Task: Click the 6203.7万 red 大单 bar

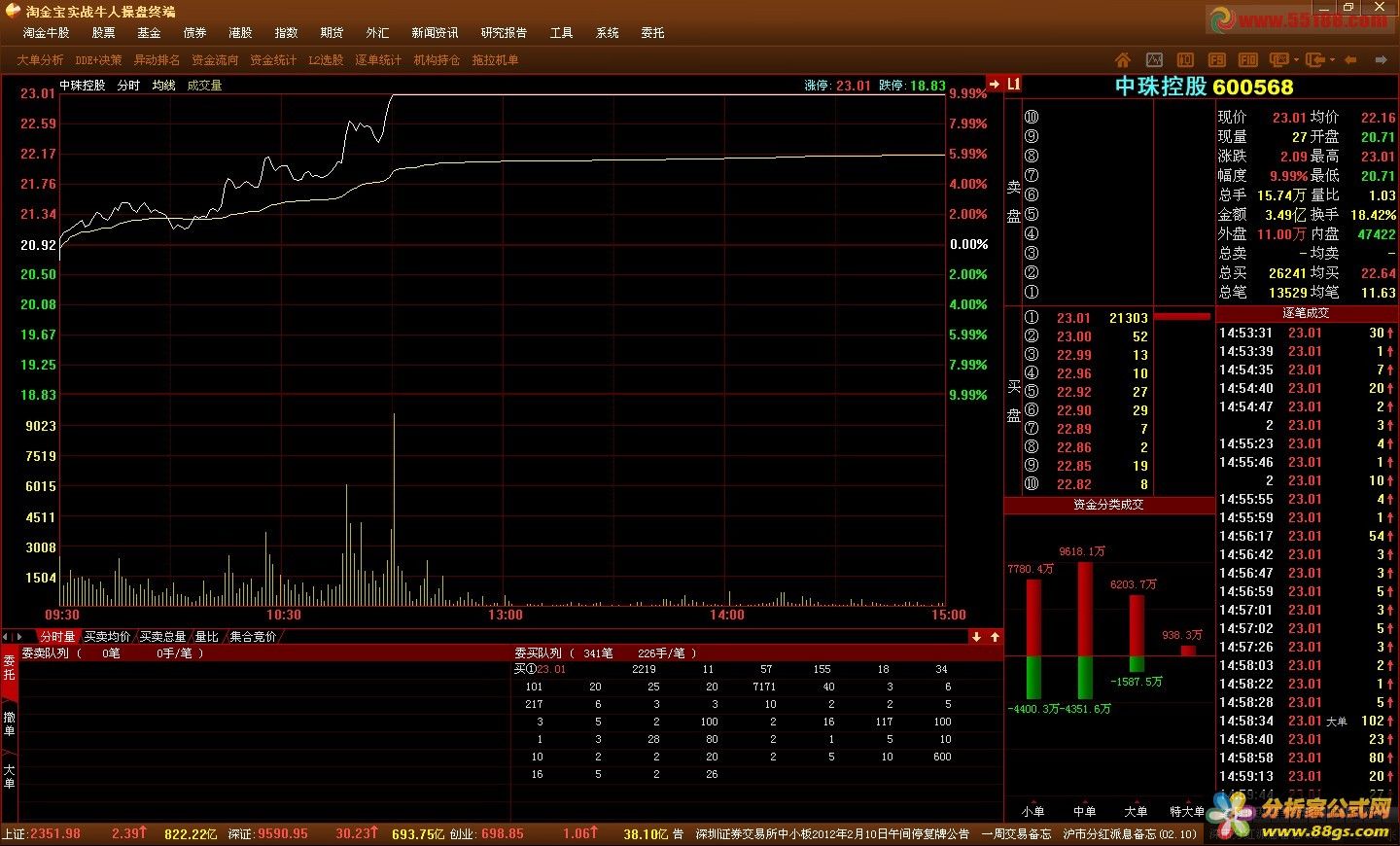Action: (1137, 625)
